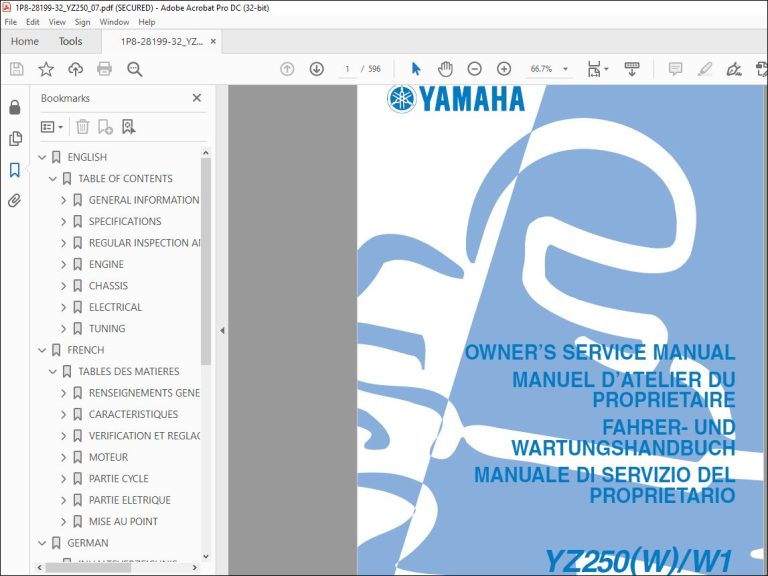Click the scrolling mode toolbar icon
The image size is (768, 576).
[632, 69]
